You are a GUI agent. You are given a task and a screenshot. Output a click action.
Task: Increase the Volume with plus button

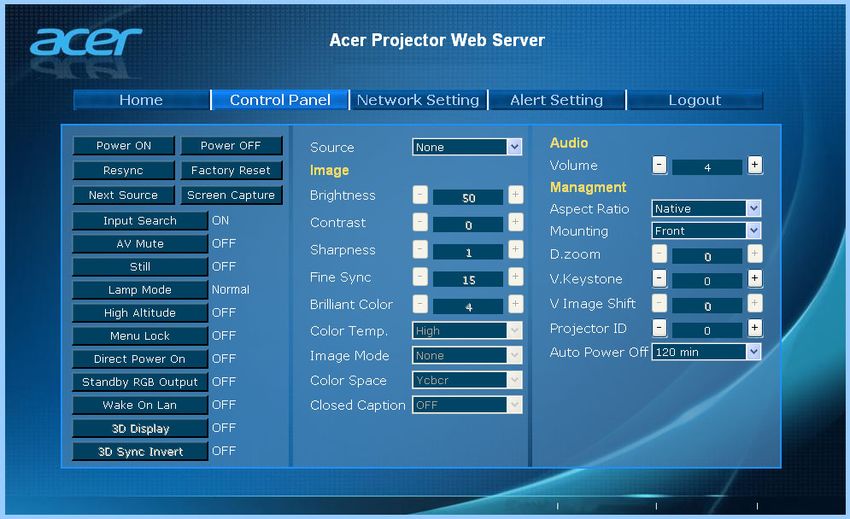coord(755,165)
